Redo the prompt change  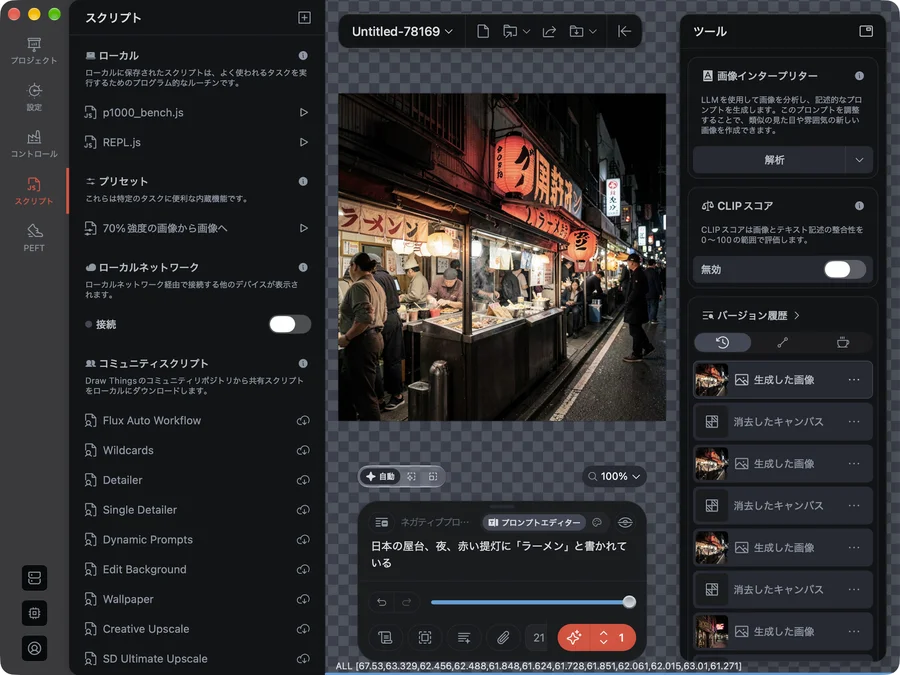(x=407, y=602)
